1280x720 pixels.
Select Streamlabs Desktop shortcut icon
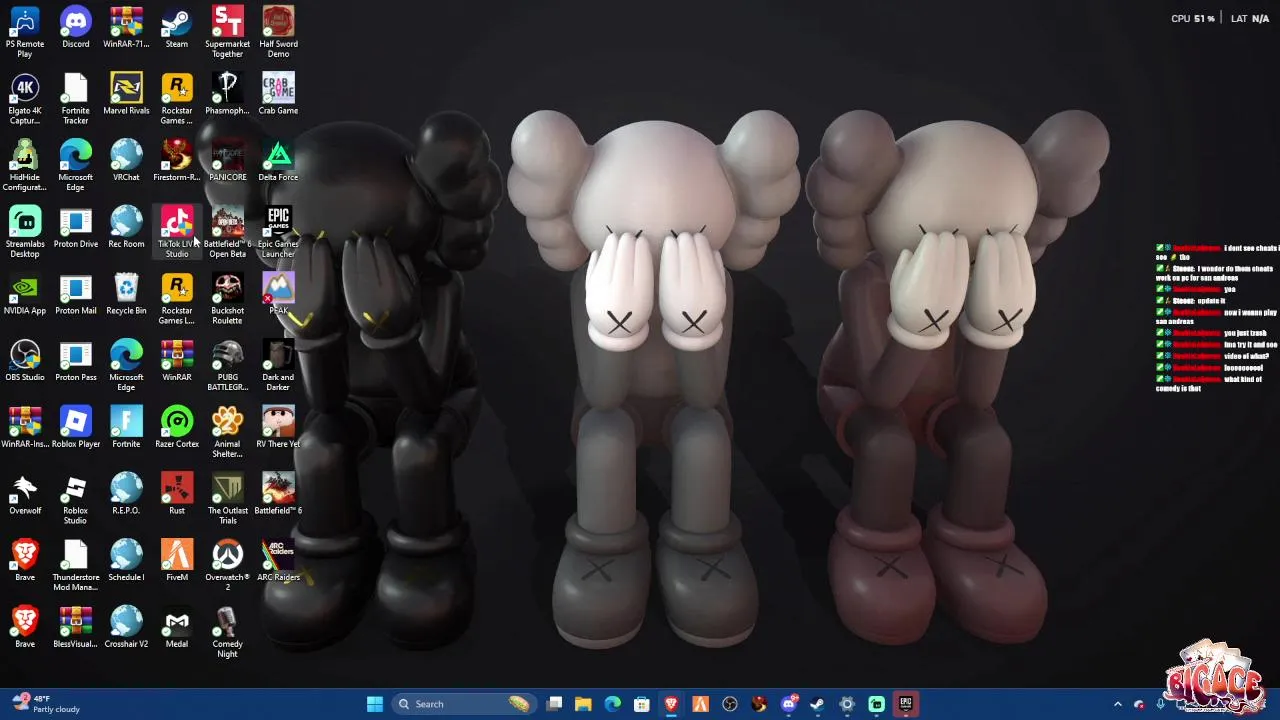coord(25,232)
